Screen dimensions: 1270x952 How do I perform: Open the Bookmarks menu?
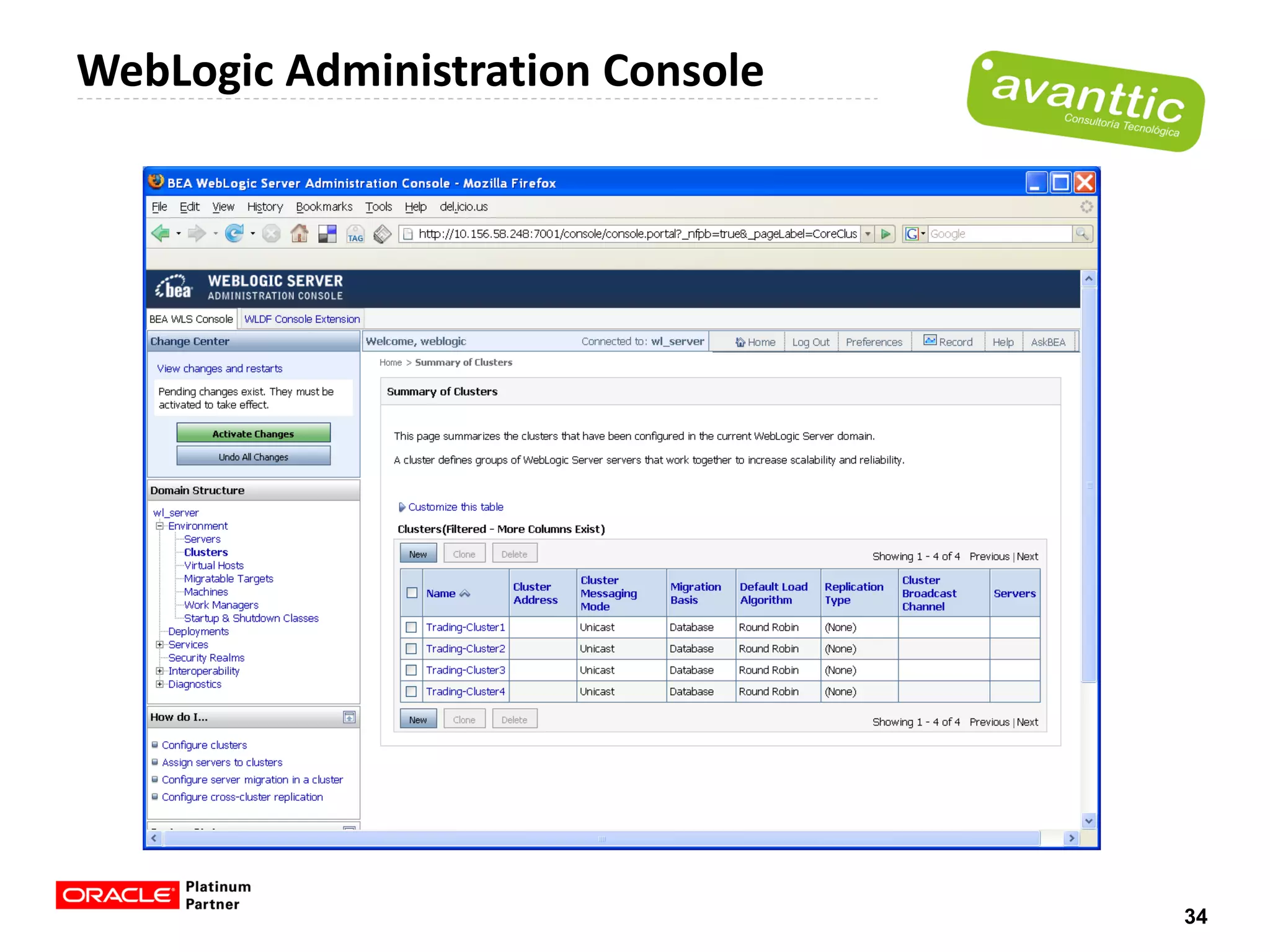click(x=324, y=206)
